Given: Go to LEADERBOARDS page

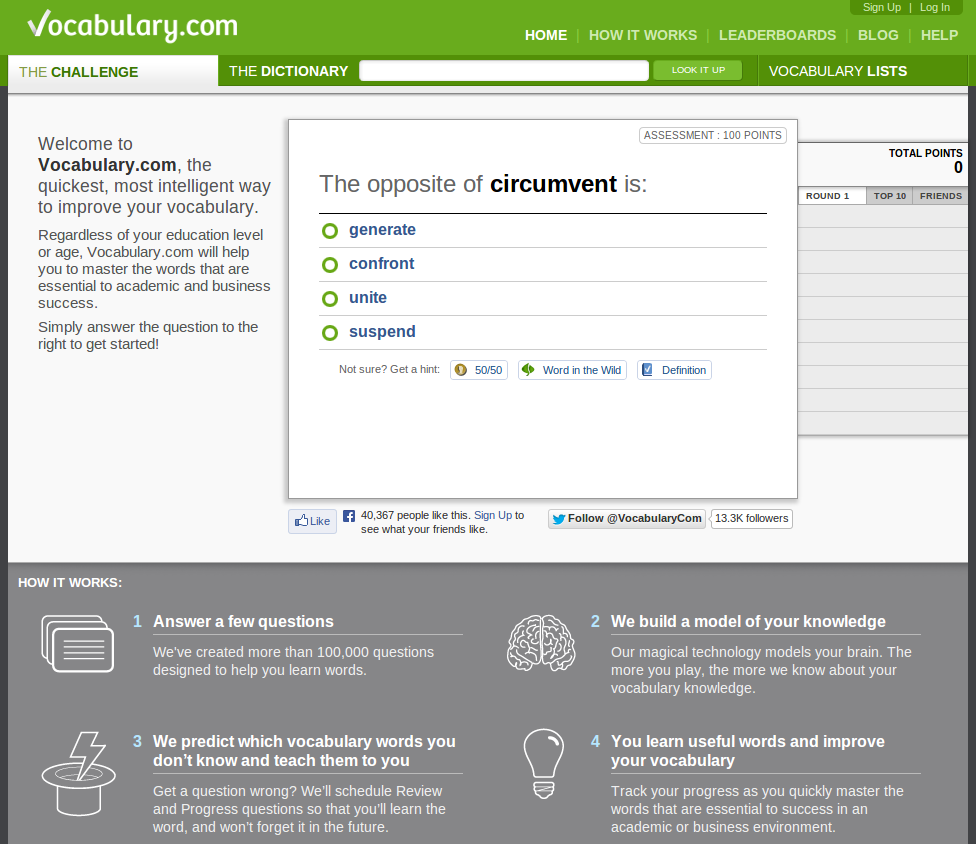Looking at the screenshot, I should click(x=777, y=35).
